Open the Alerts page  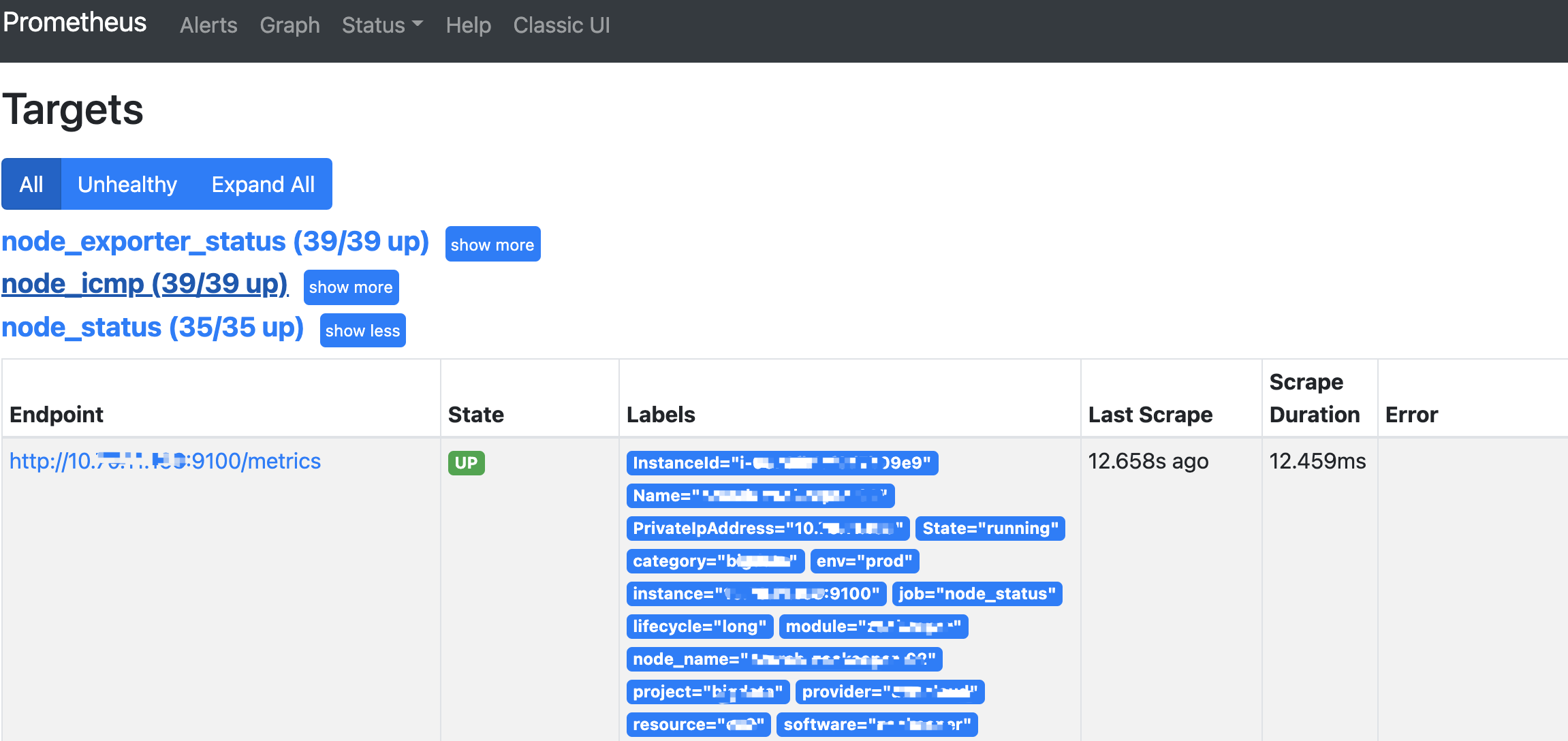point(208,25)
